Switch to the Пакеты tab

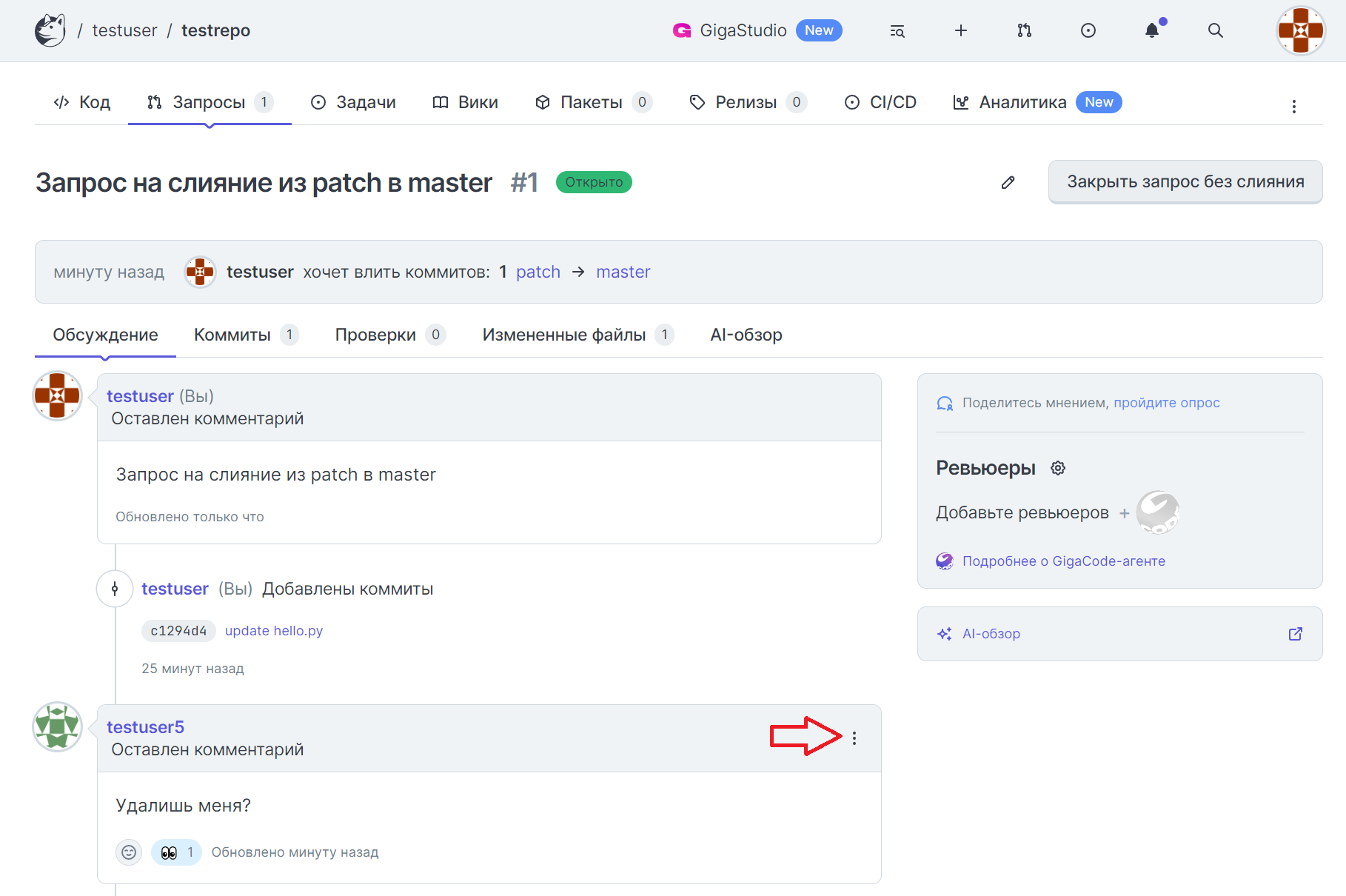point(593,102)
